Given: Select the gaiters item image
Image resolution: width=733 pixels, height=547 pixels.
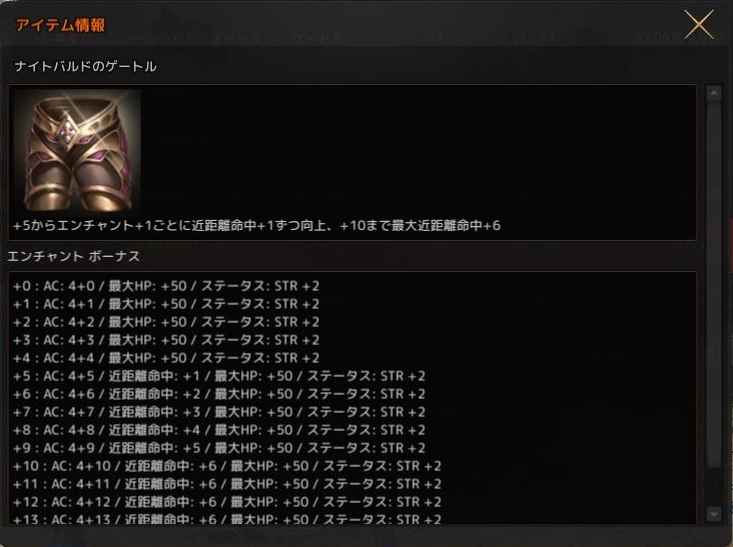Looking at the screenshot, I should click(77, 151).
